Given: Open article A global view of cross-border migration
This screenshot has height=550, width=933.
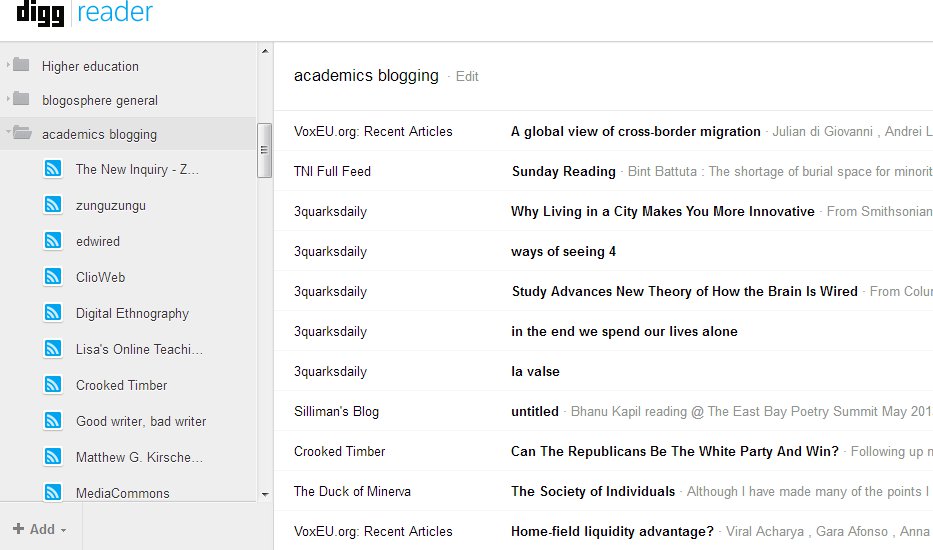Looking at the screenshot, I should coord(635,132).
